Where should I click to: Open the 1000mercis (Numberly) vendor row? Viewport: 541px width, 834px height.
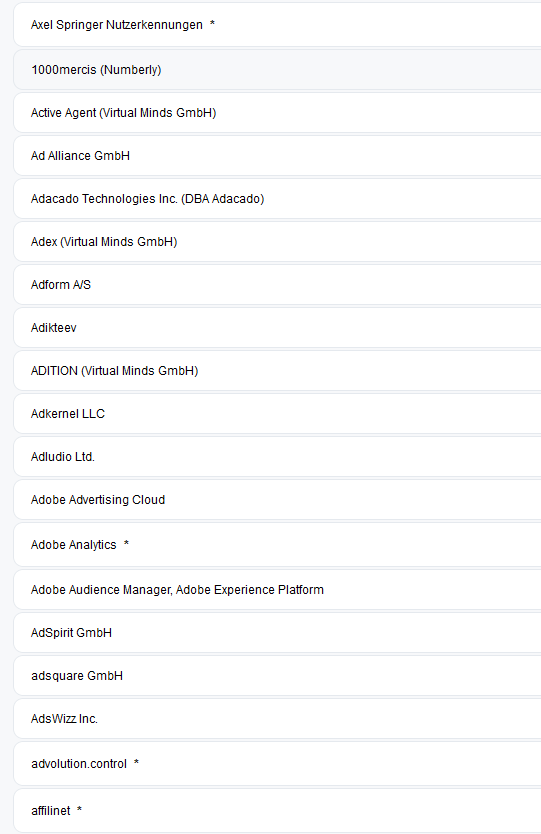pos(277,70)
